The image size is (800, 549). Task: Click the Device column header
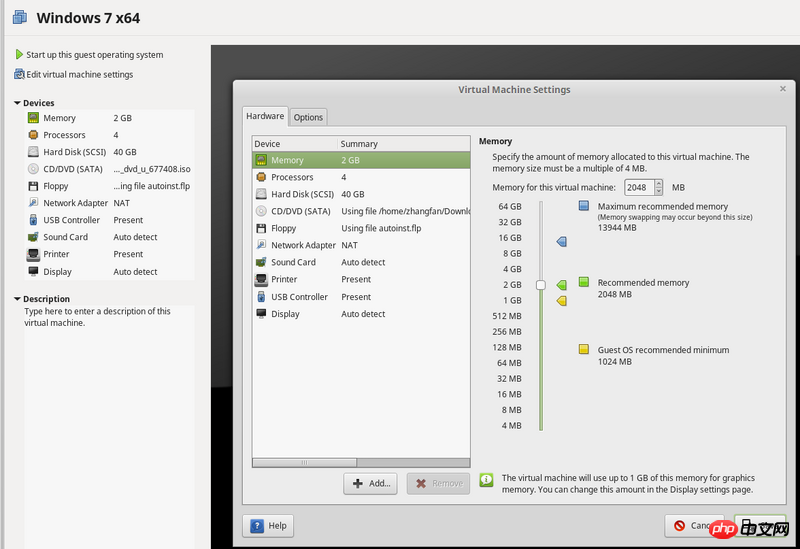(295, 144)
